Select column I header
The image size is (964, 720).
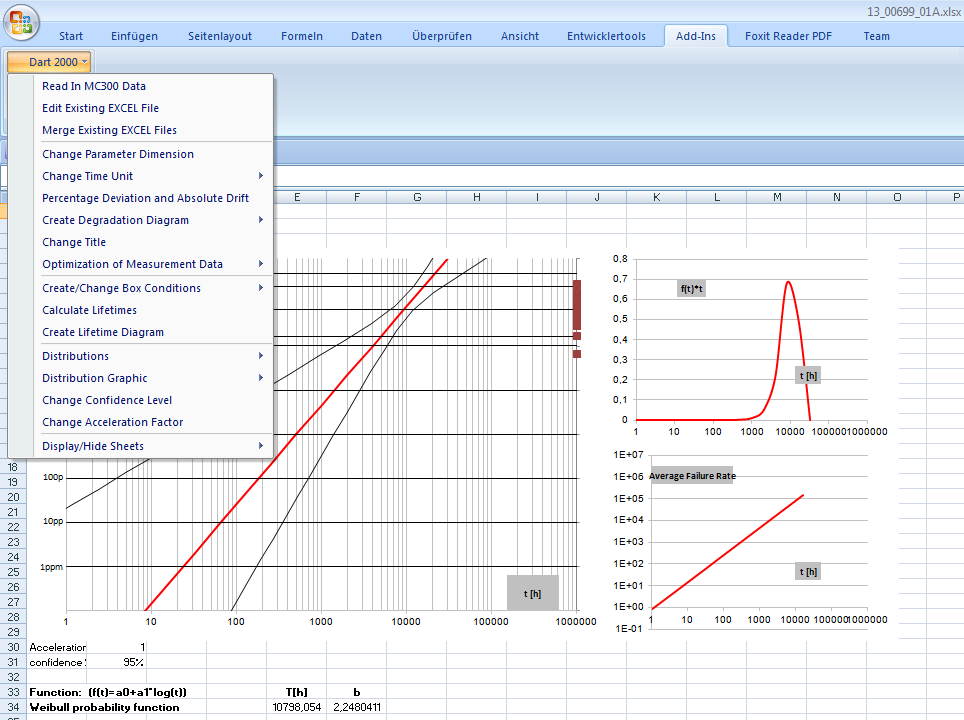[x=537, y=197]
